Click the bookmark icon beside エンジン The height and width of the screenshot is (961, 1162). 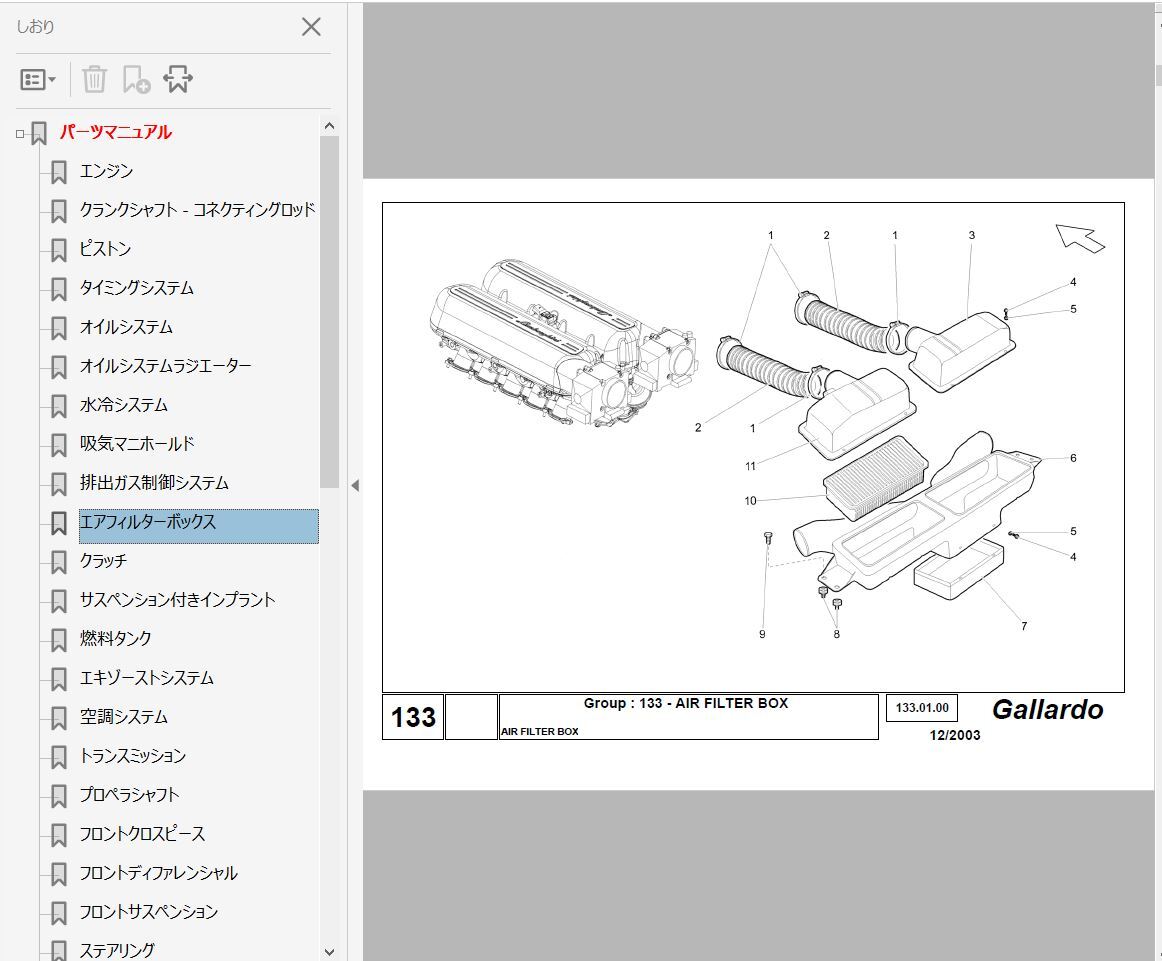click(59, 173)
